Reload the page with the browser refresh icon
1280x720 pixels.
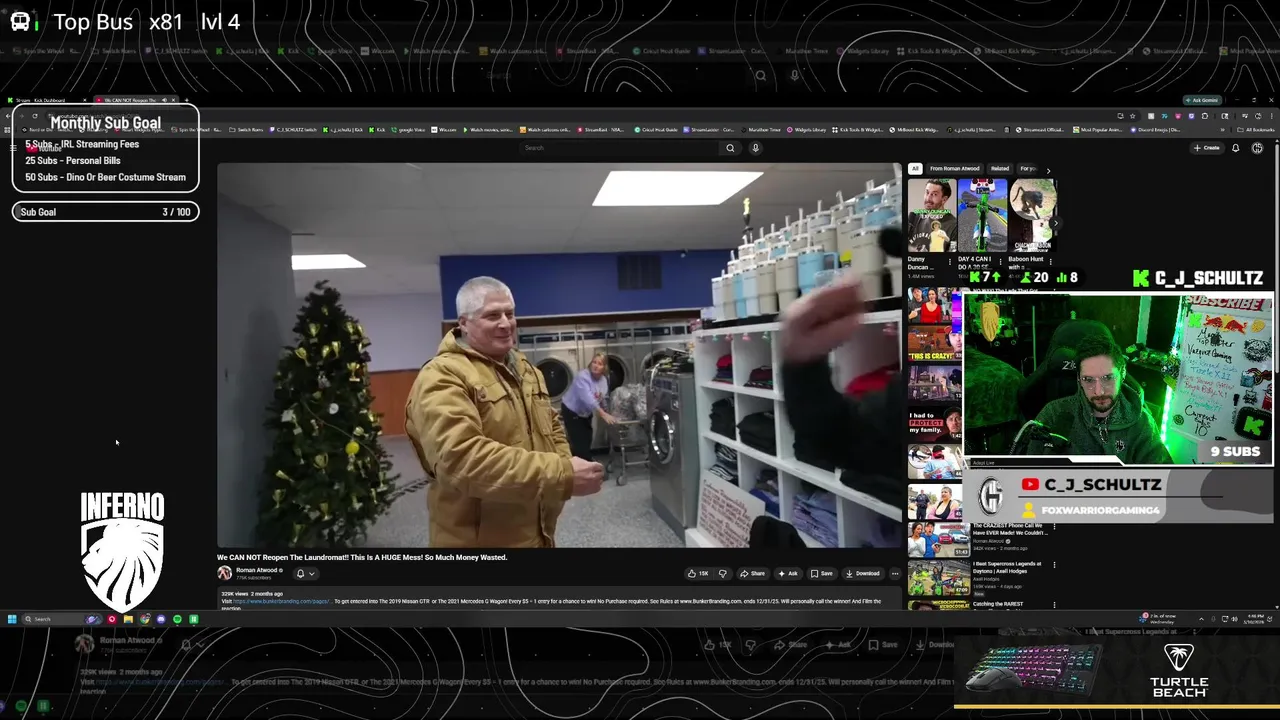35,116
